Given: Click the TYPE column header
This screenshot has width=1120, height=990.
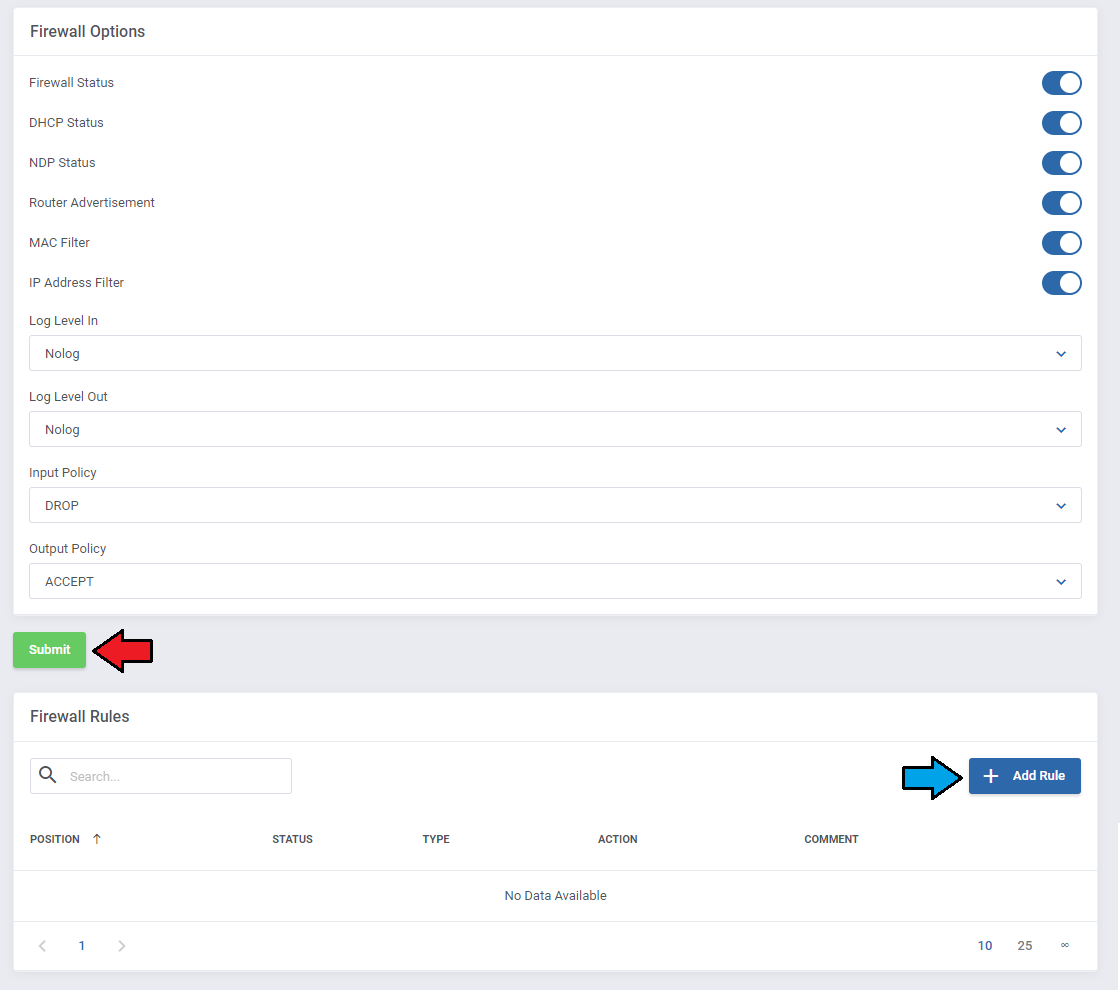Looking at the screenshot, I should pyautogui.click(x=436, y=839).
